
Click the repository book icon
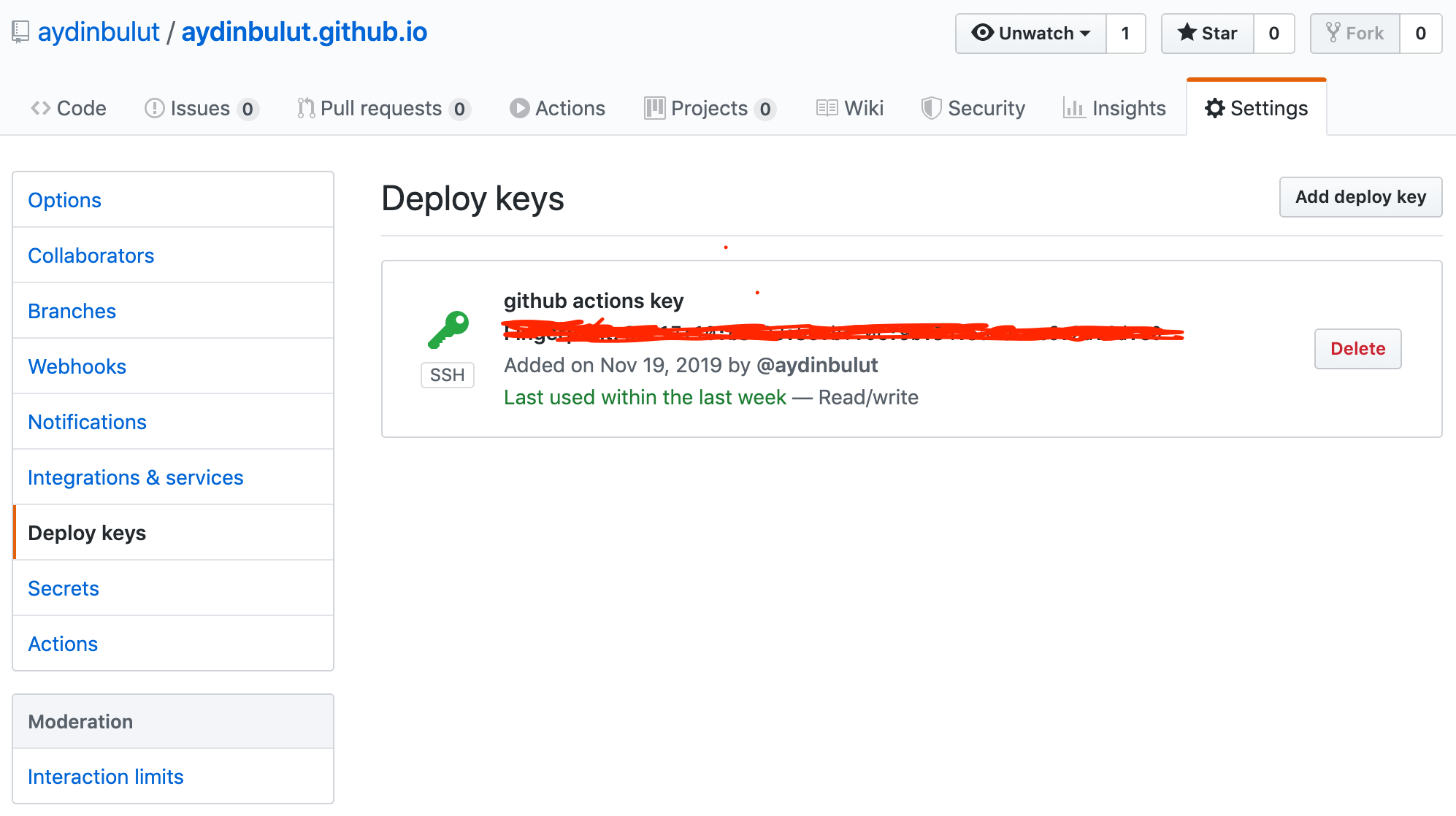tap(20, 33)
